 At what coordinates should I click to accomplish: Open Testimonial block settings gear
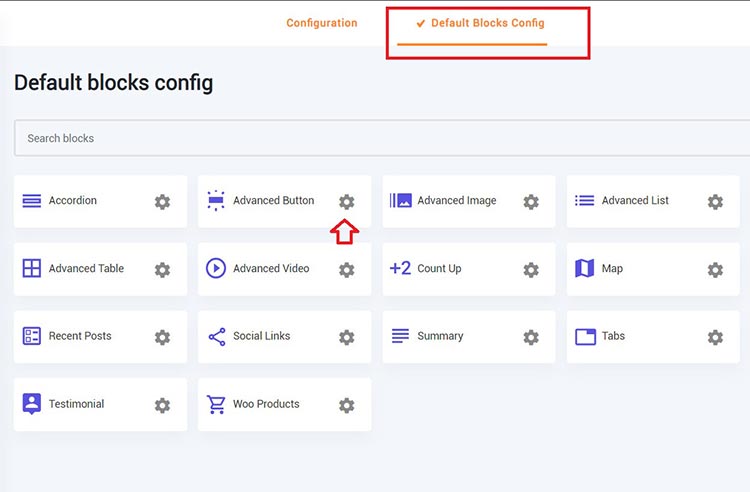tap(162, 406)
